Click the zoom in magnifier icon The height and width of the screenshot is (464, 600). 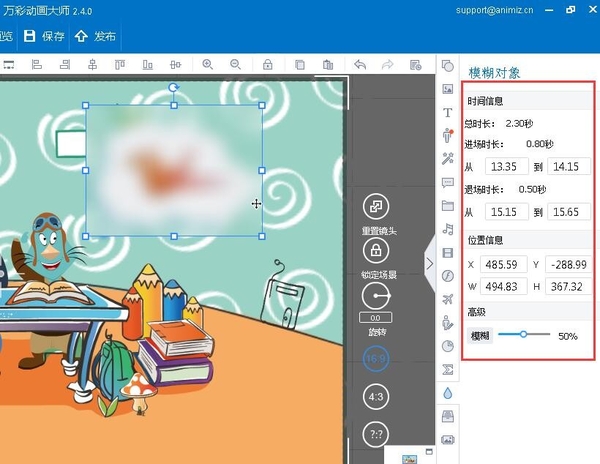click(208, 65)
